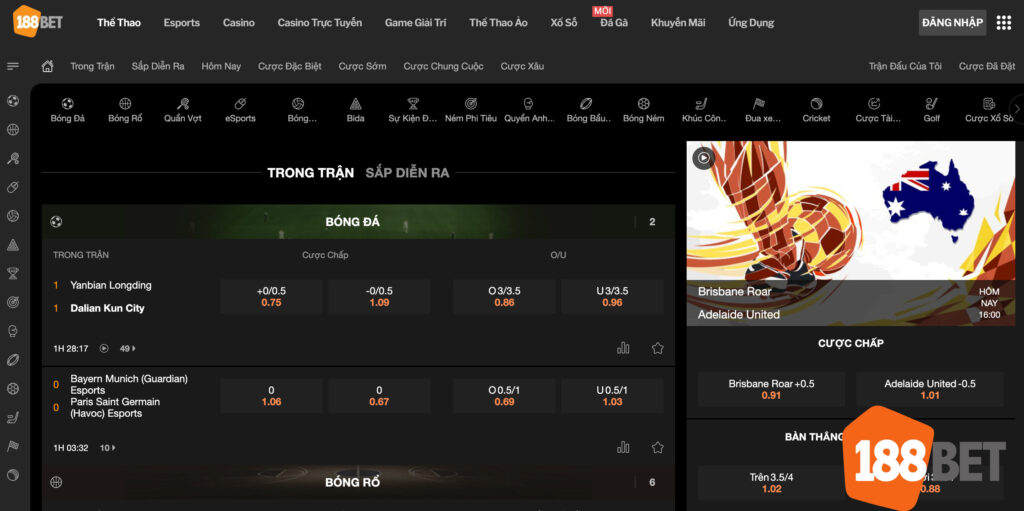This screenshot has width=1024, height=511.
Task: Open Trong Trận sub-navigation link
Action: [x=92, y=66]
